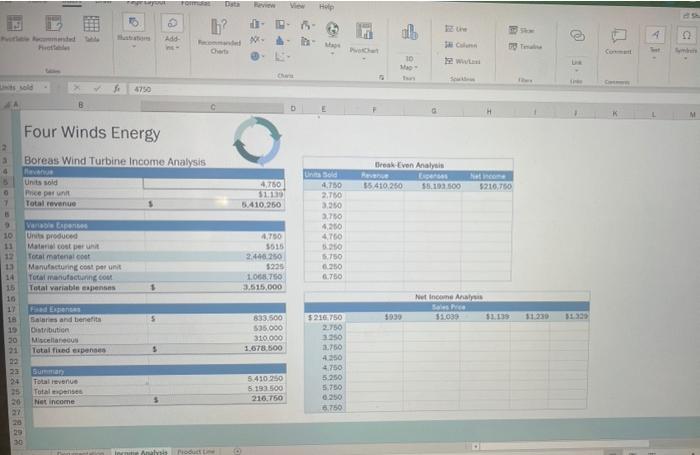Screen dimensions: 700x455
Task: Cancel the formula bar entry
Action: click(77, 88)
